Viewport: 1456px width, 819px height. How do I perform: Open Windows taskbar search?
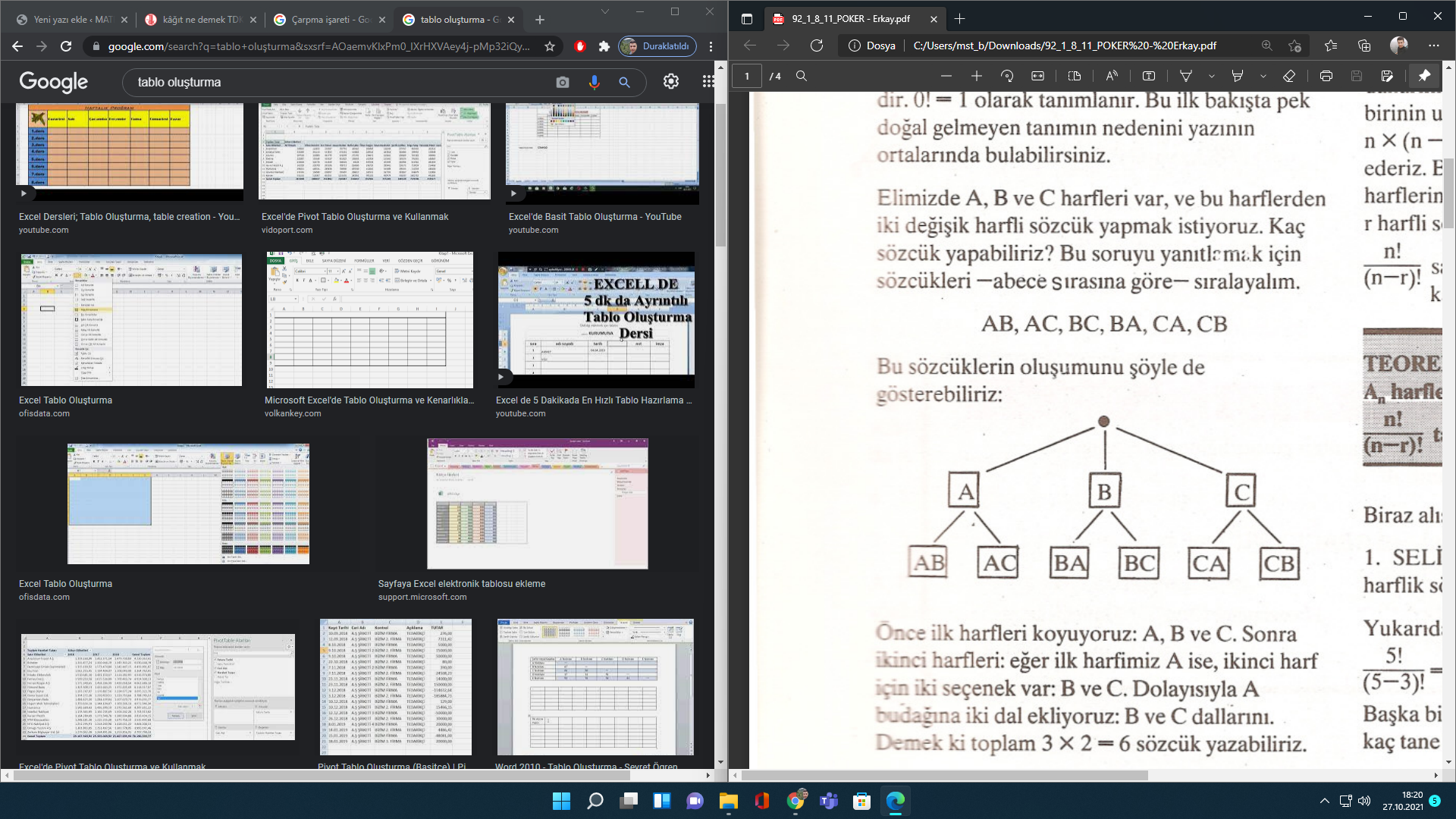[x=595, y=801]
